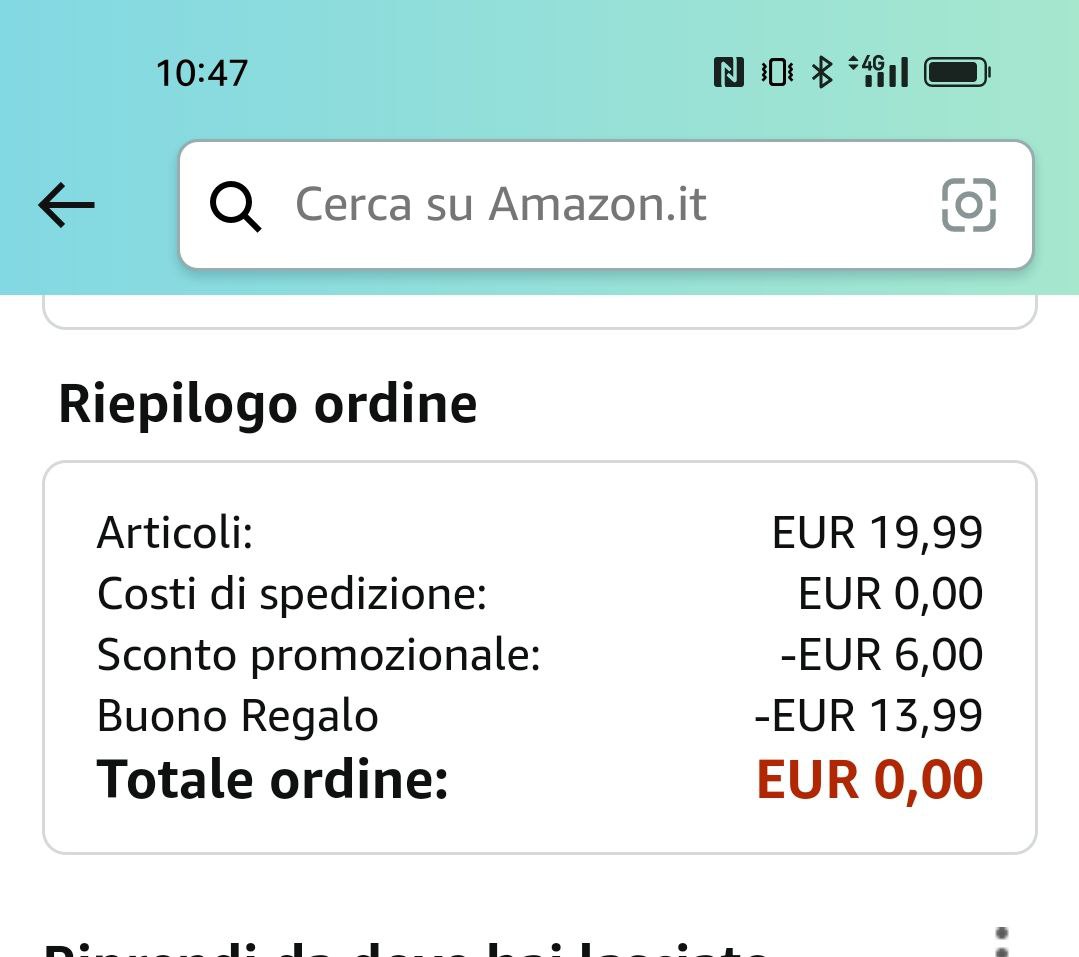1079x957 pixels.
Task: Tap the NFC status icon
Action: point(728,72)
